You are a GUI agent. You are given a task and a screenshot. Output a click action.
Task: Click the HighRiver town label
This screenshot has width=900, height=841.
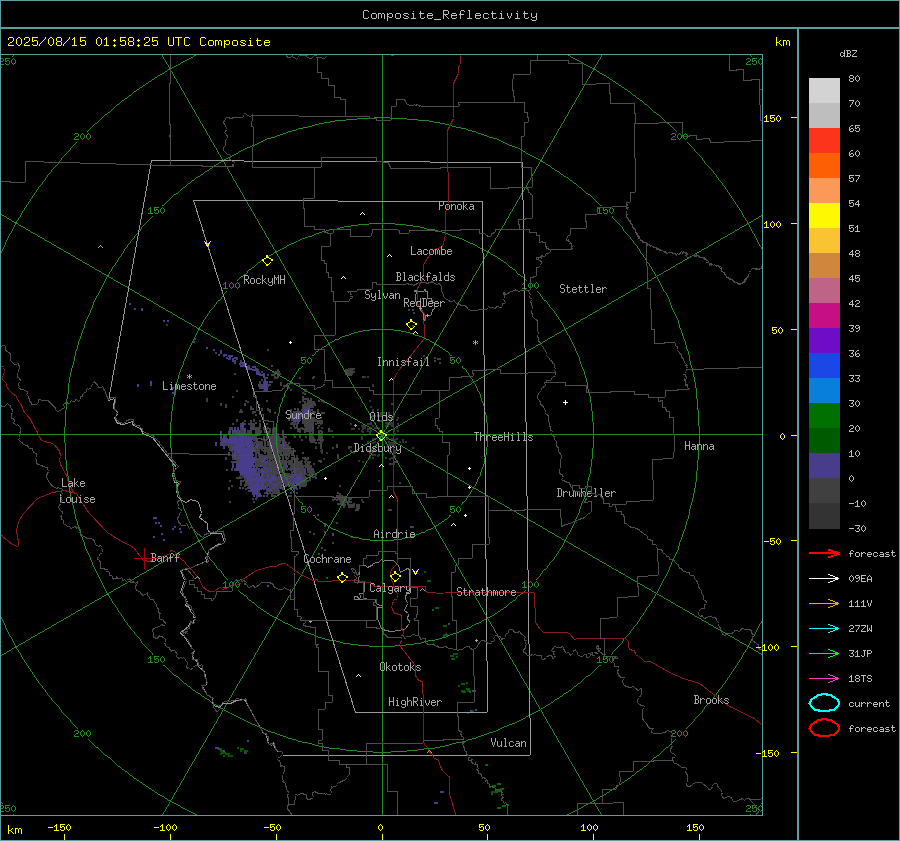[415, 702]
